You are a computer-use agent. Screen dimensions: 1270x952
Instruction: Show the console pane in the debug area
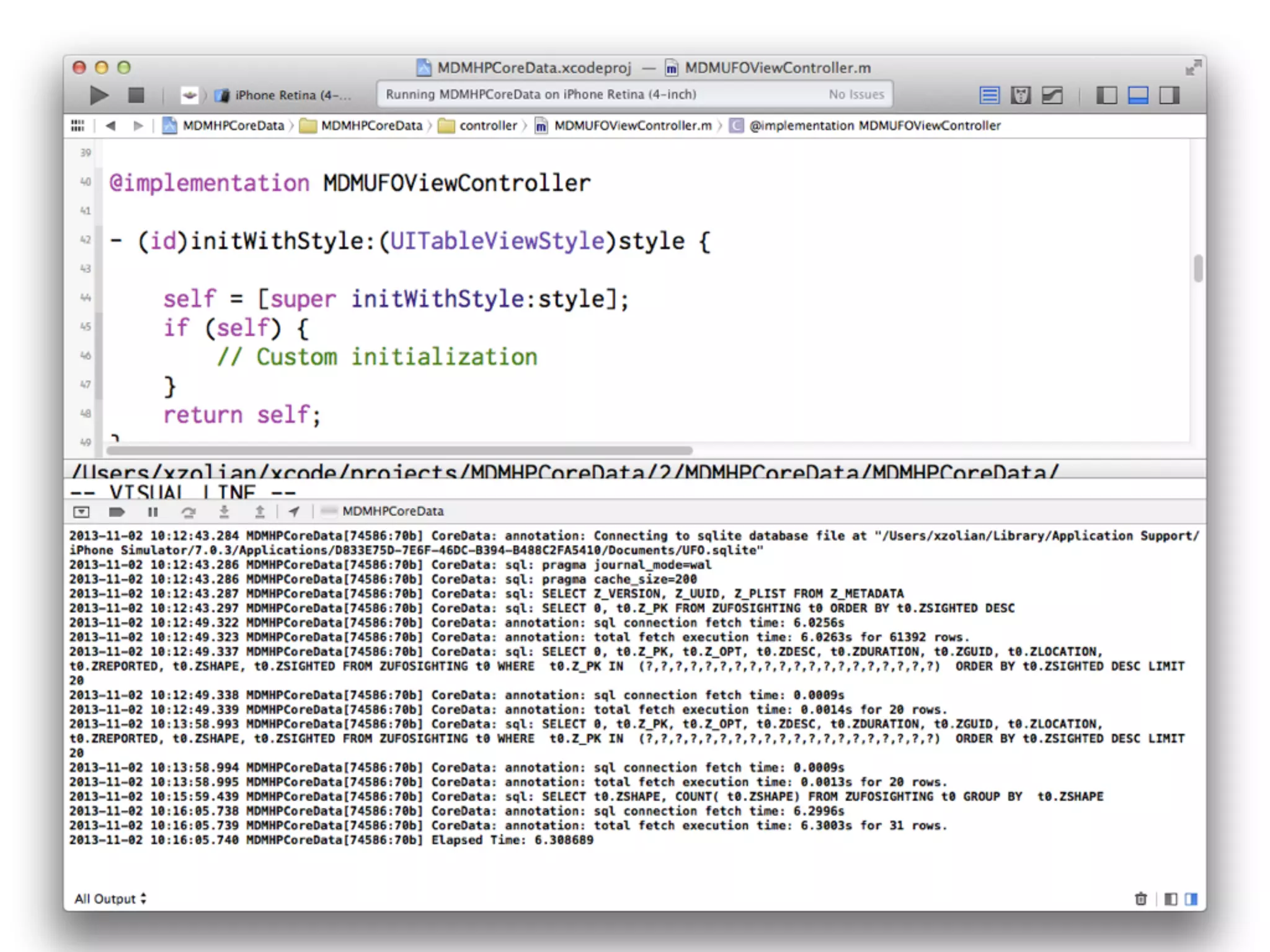[1191, 899]
